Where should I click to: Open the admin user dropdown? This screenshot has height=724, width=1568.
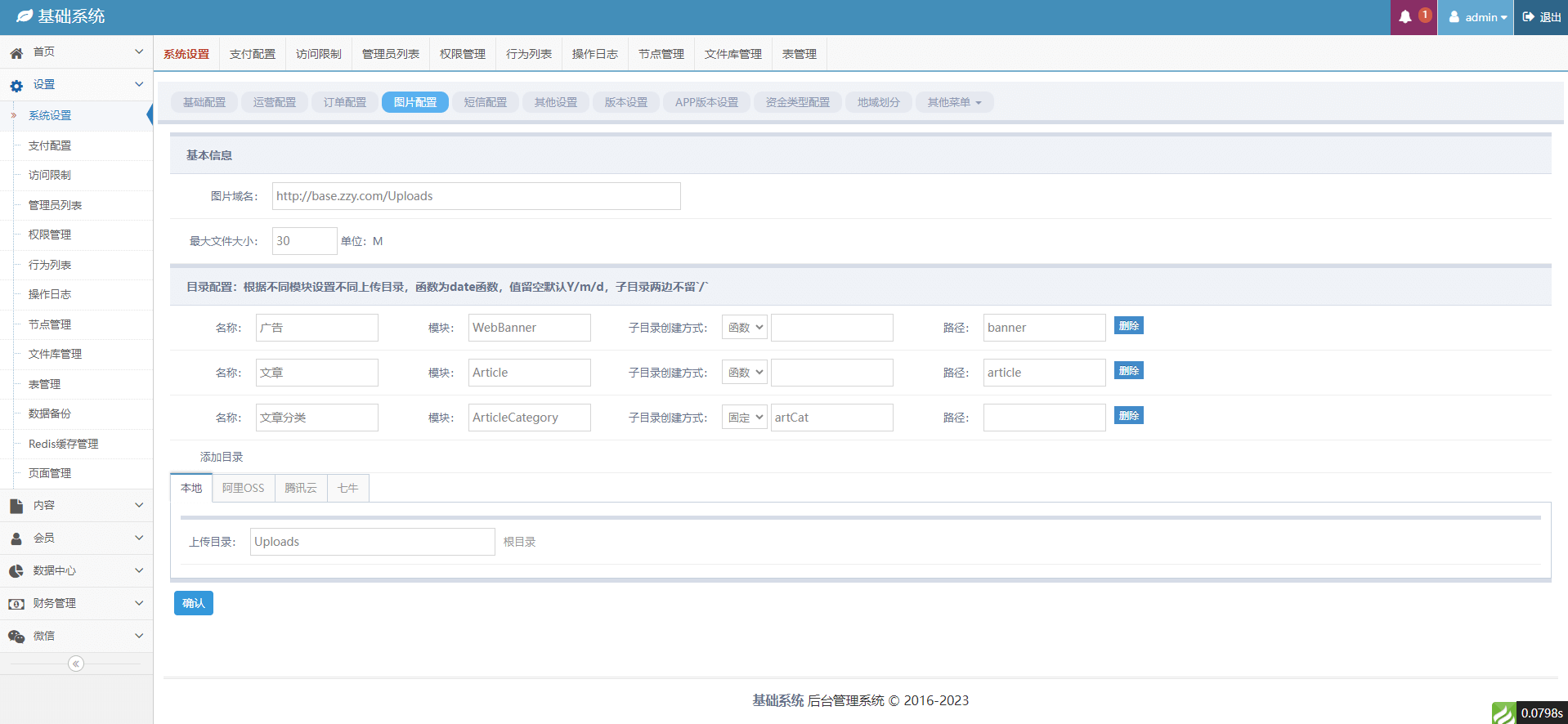[x=1478, y=17]
